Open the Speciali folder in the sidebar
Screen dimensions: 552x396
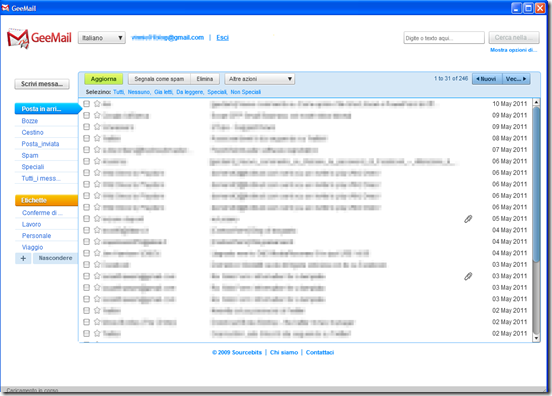pos(33,166)
